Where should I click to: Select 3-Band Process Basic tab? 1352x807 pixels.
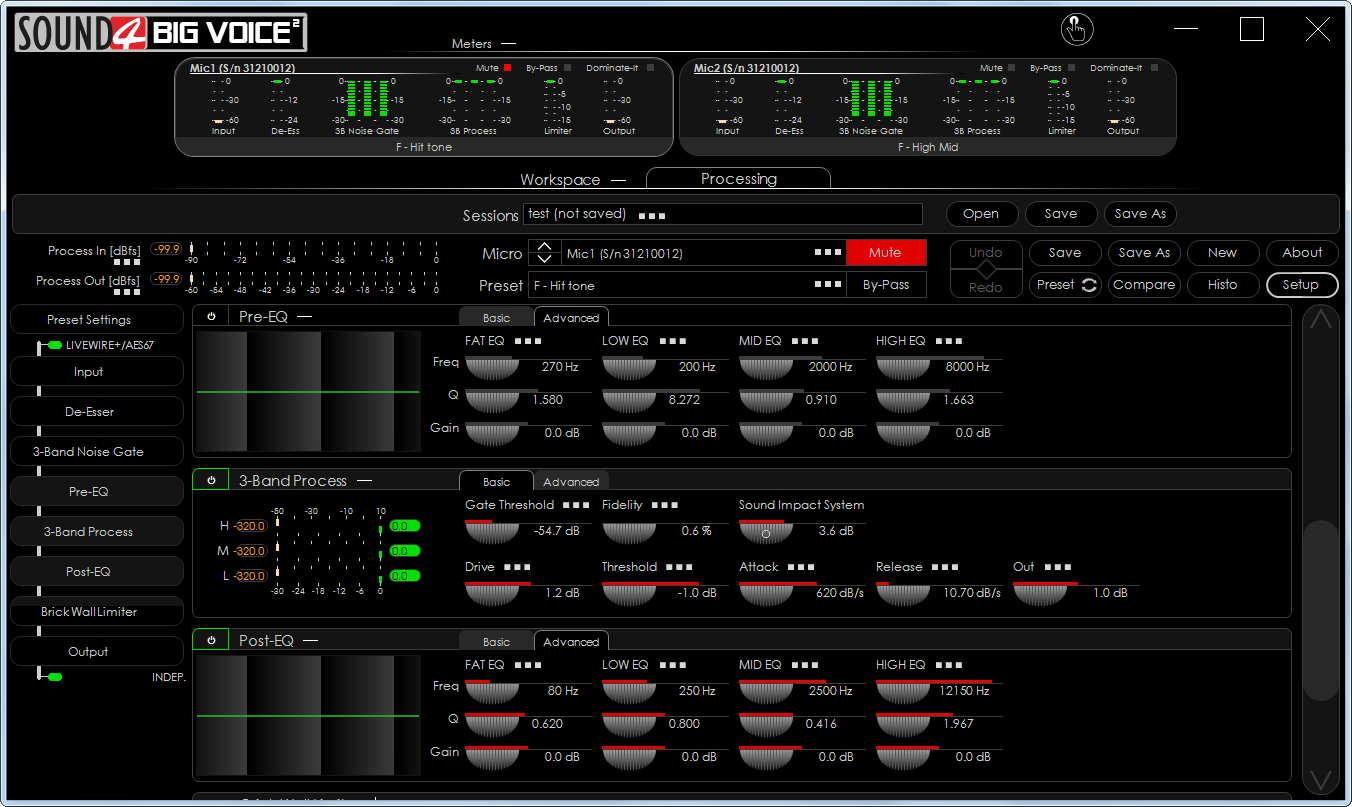pos(496,481)
